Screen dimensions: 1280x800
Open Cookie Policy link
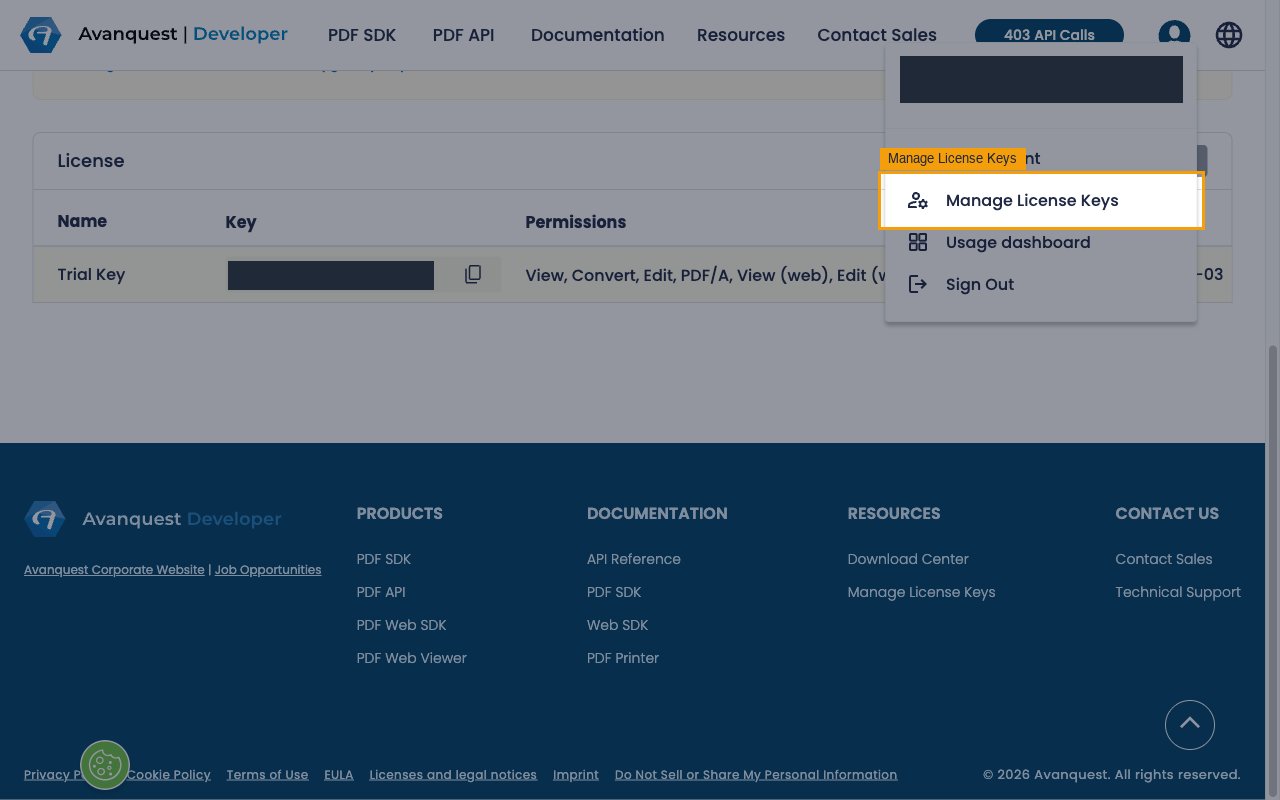pos(170,775)
